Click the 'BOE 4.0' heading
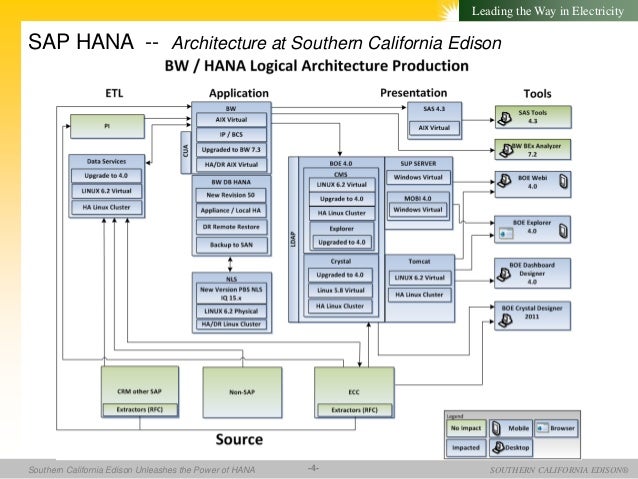This screenshot has width=638, height=479. click(341, 163)
